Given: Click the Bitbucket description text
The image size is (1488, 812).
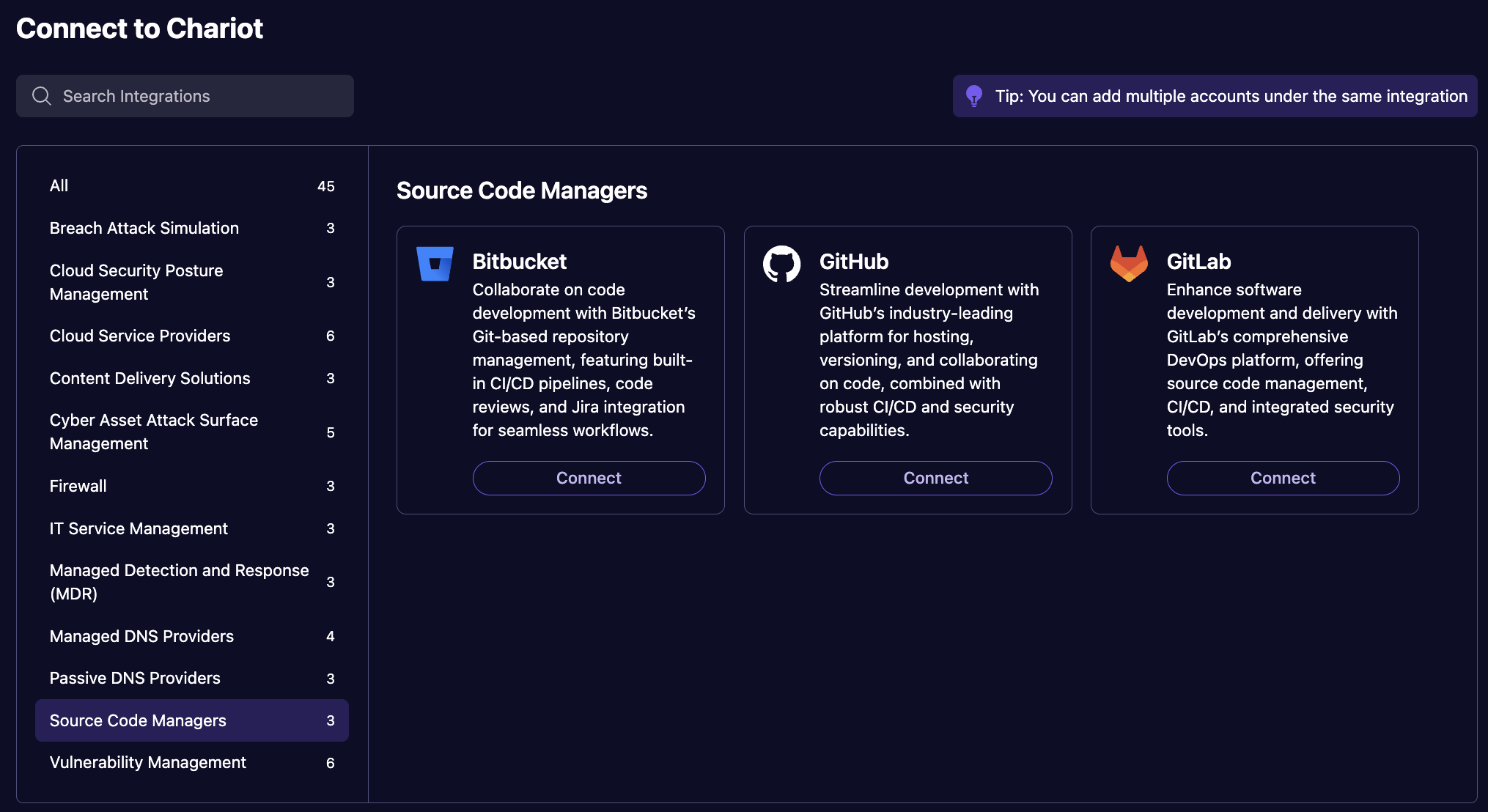Looking at the screenshot, I should click(x=583, y=360).
